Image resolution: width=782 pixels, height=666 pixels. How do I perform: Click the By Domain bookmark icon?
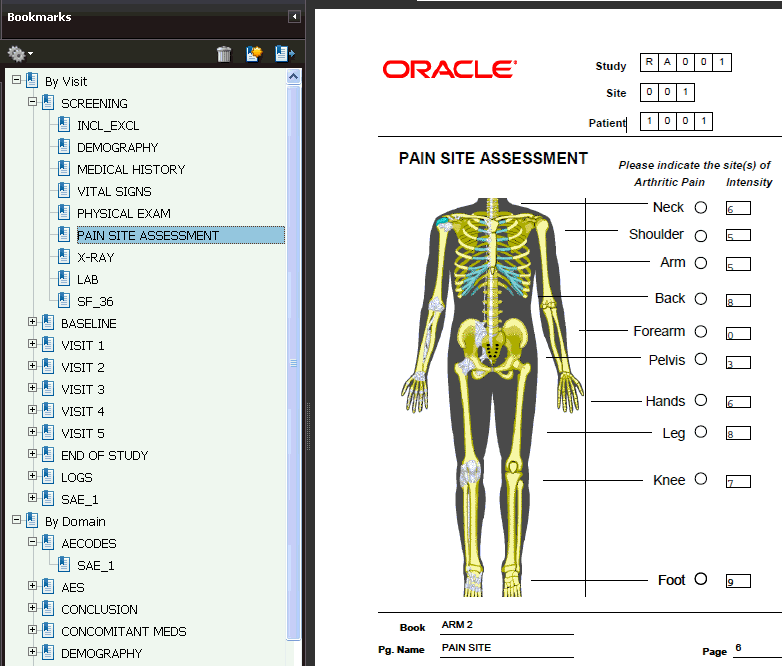pos(32,520)
